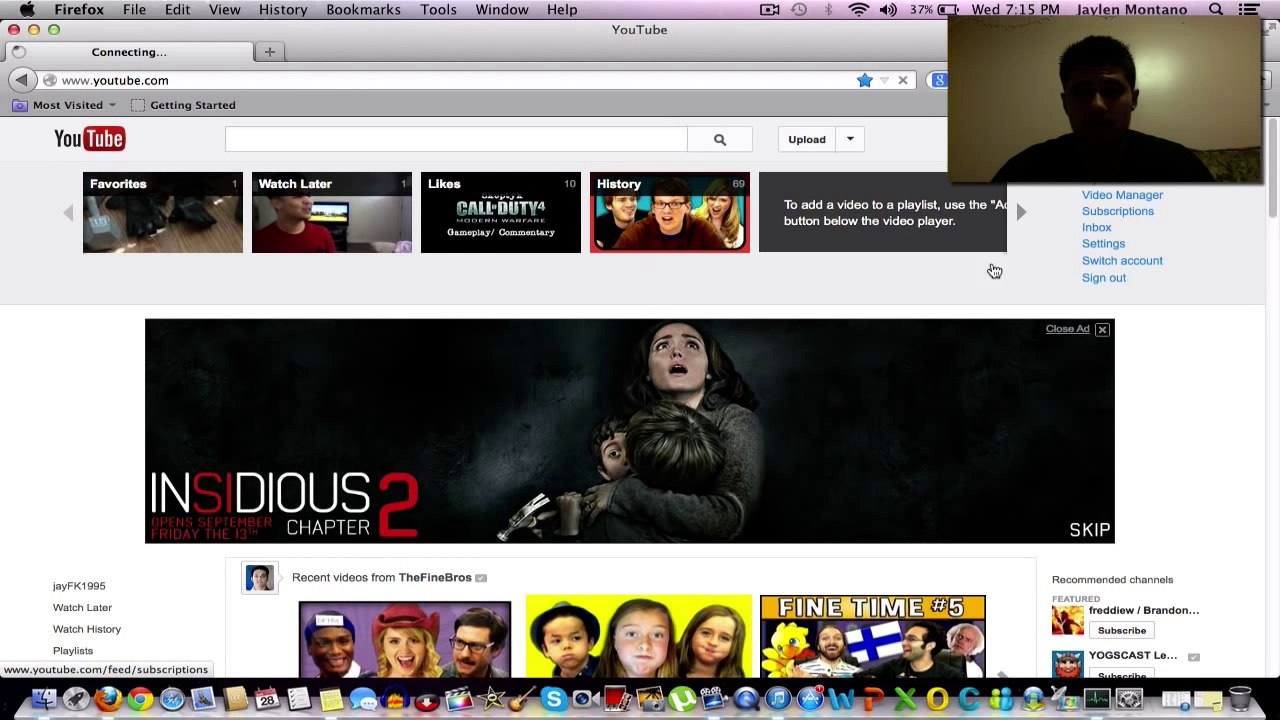Launch Safari from the Dock
This screenshot has width=1280, height=720.
pos(172,699)
